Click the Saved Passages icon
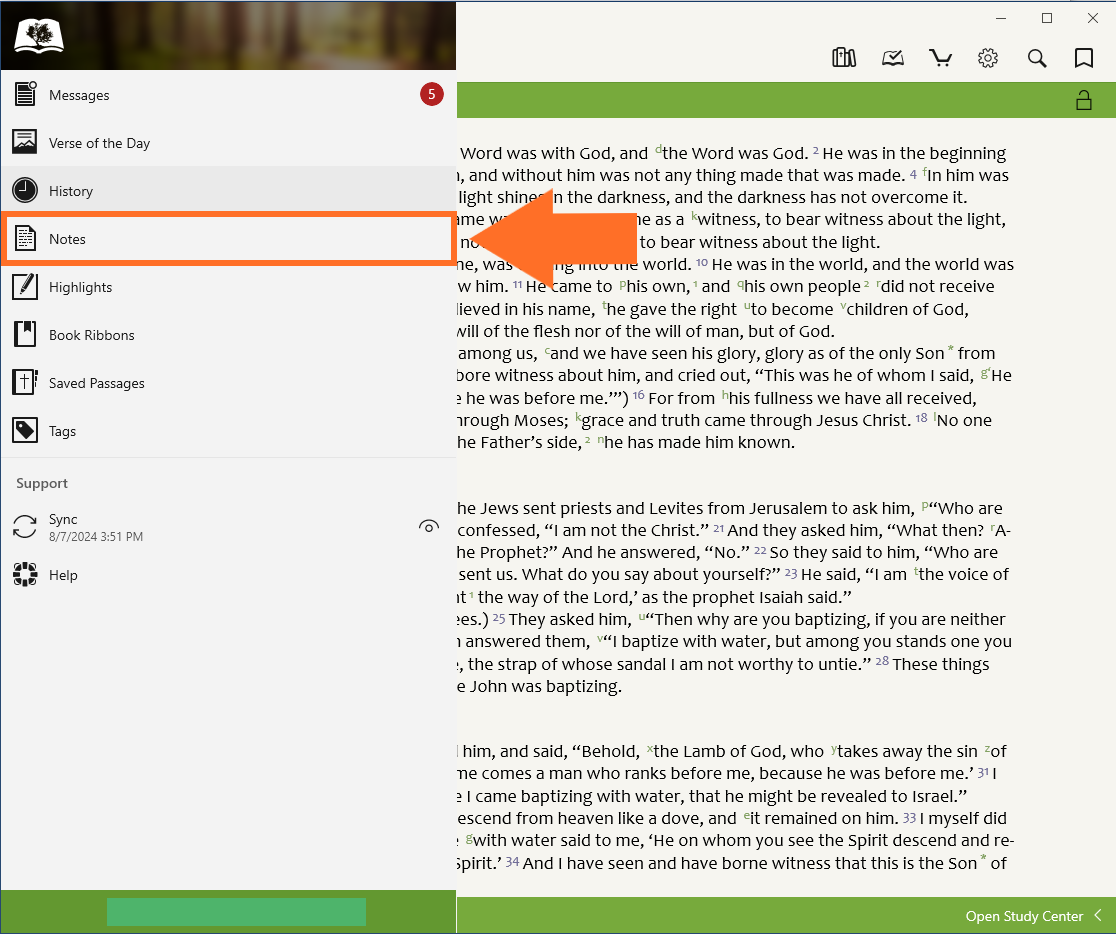The height and width of the screenshot is (934, 1116). click(x=25, y=383)
